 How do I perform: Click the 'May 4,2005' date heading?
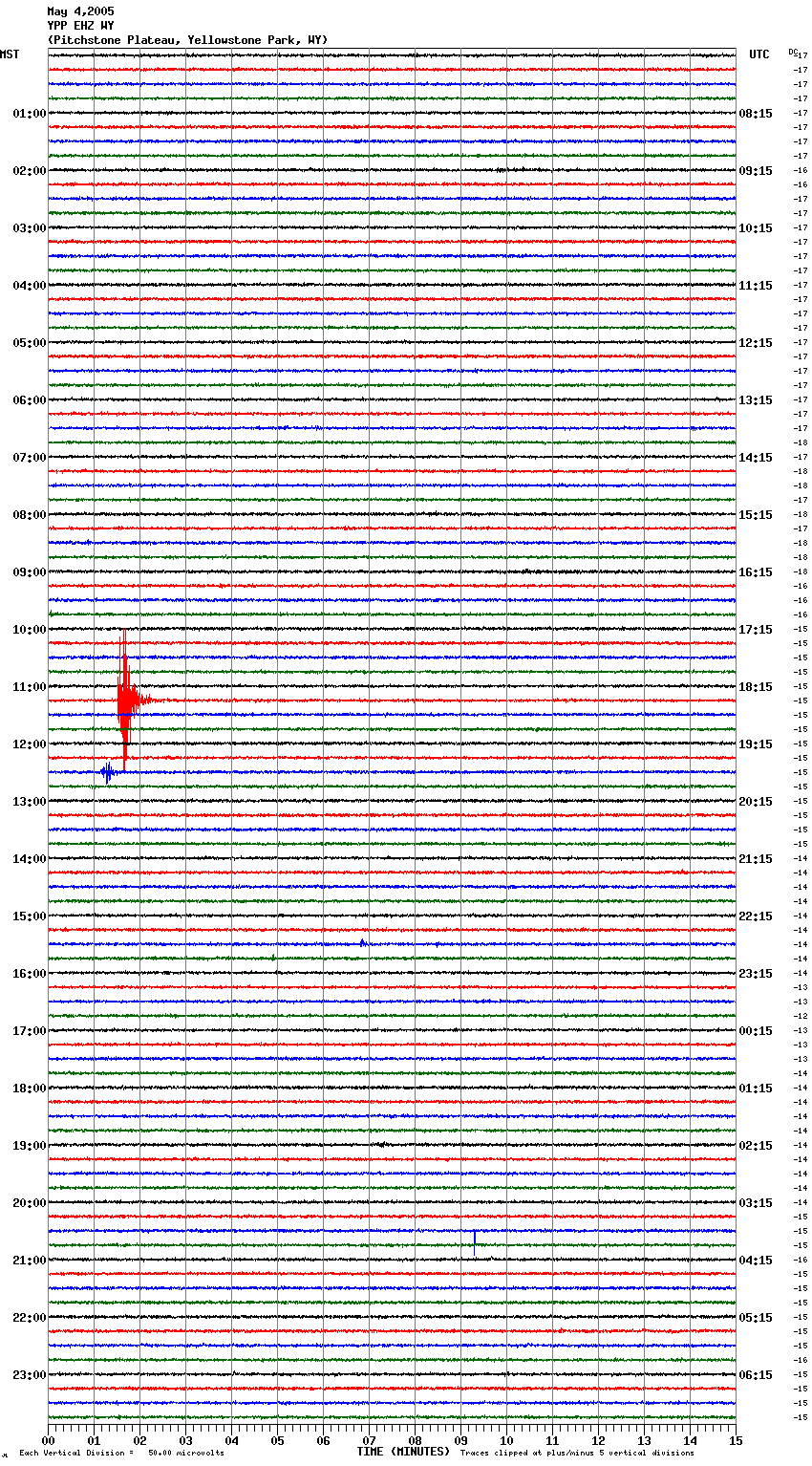click(x=80, y=11)
